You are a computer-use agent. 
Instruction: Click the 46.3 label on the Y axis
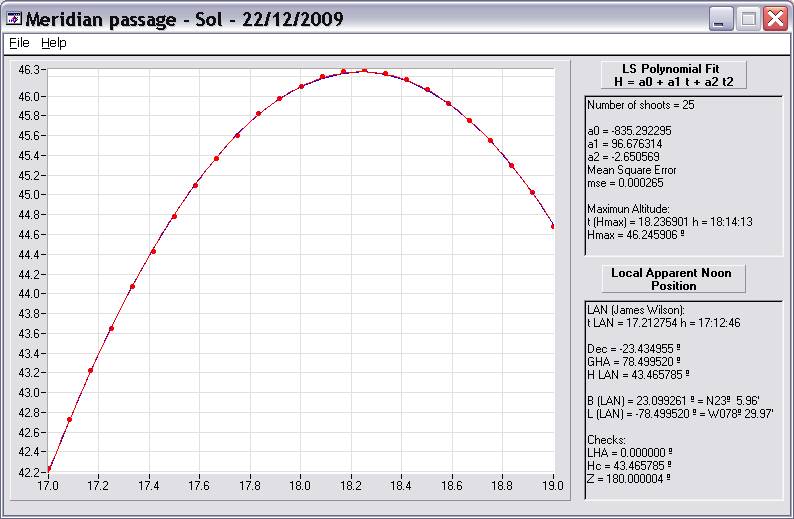pos(29,69)
